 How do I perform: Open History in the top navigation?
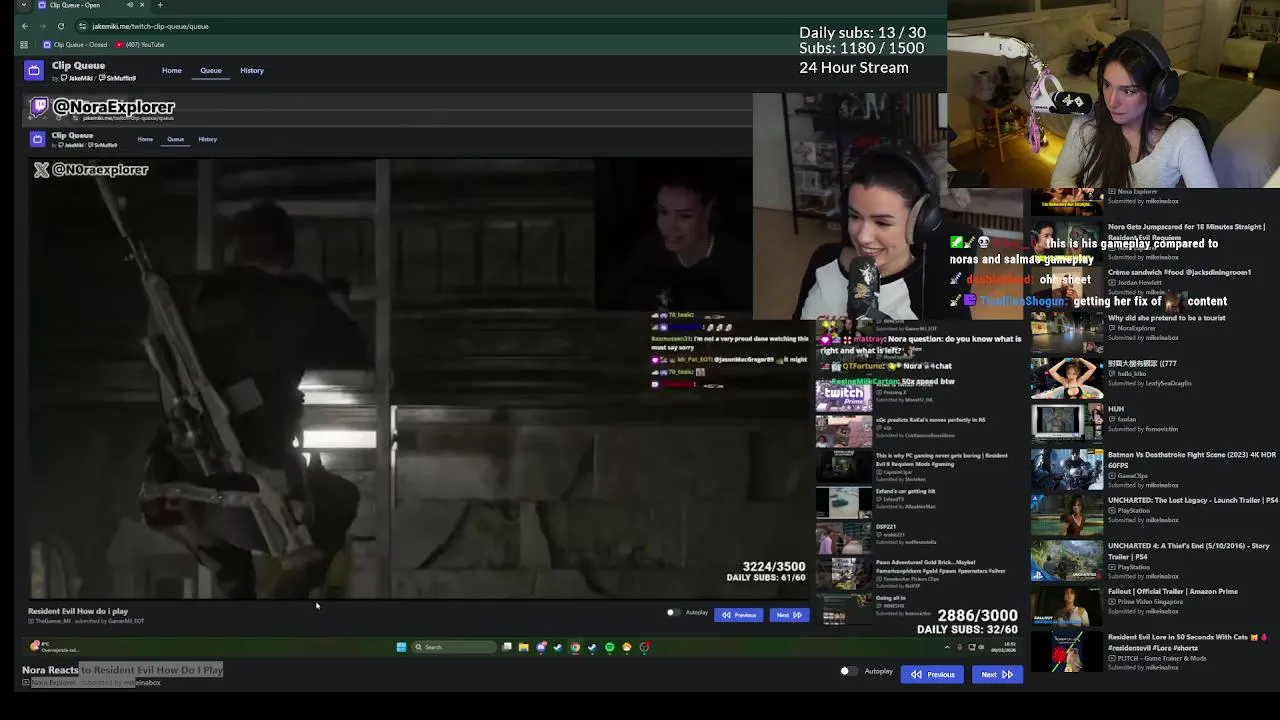click(x=252, y=71)
